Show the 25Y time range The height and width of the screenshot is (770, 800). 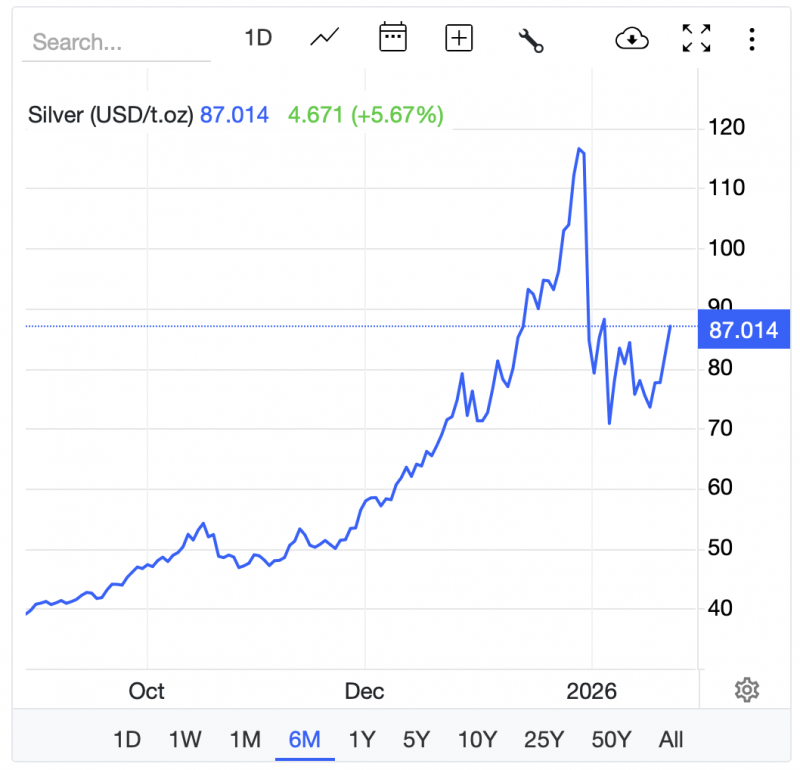[544, 740]
